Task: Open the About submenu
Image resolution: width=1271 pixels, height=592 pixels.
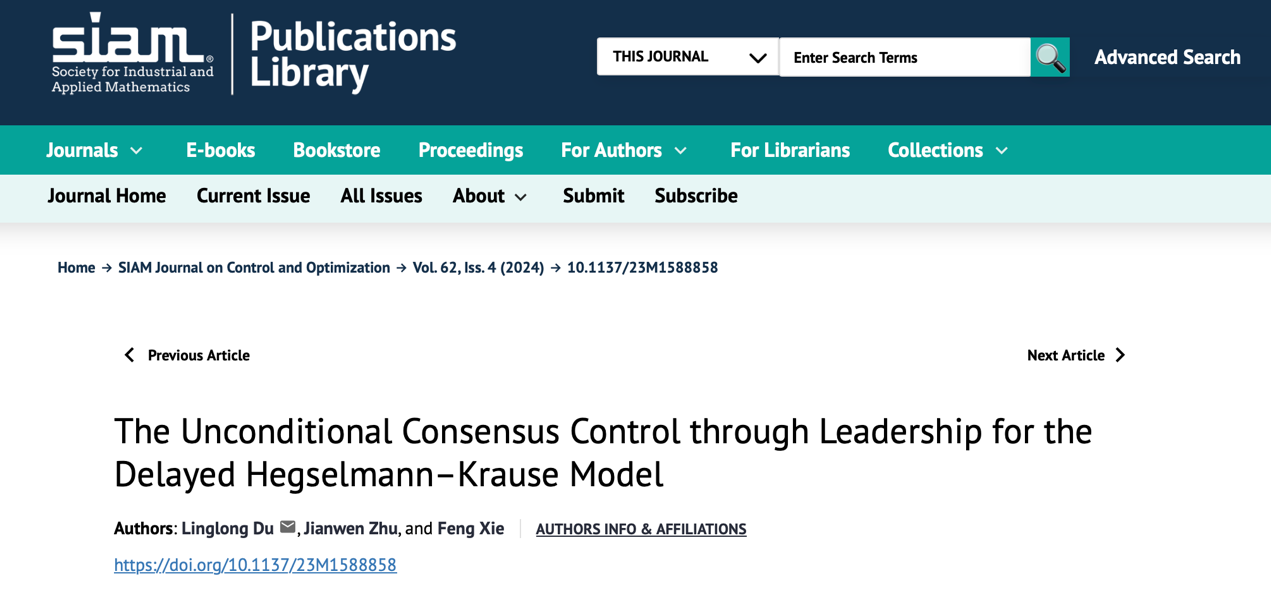Action: point(489,196)
